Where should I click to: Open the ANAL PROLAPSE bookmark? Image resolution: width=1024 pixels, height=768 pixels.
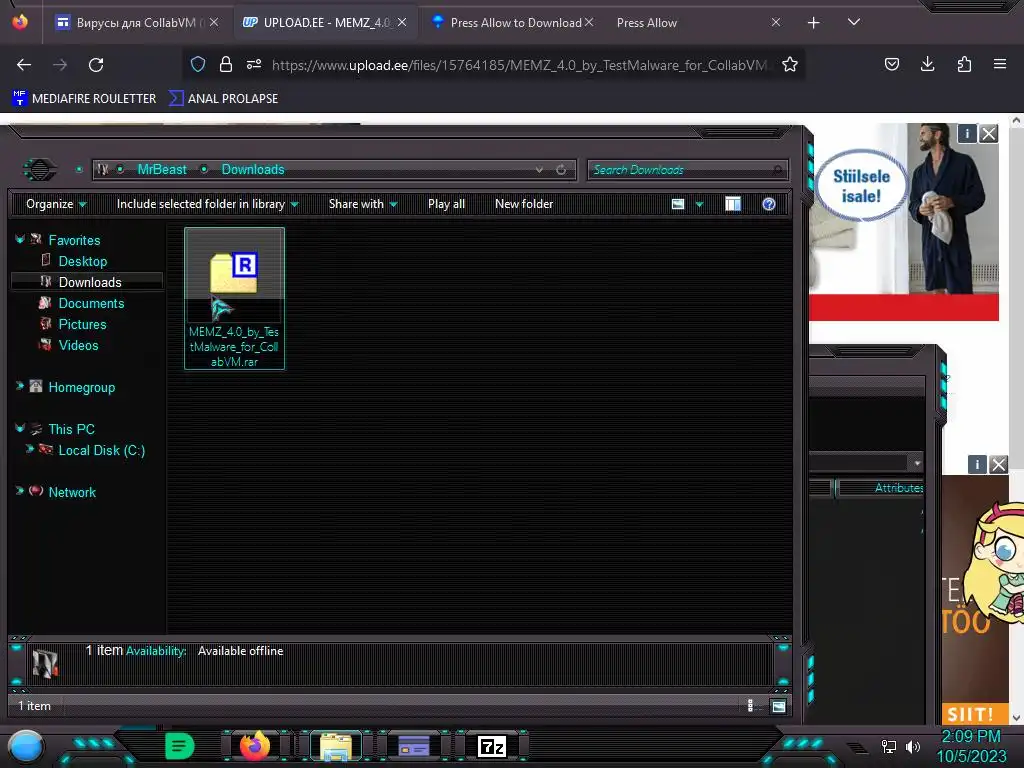pos(224,99)
